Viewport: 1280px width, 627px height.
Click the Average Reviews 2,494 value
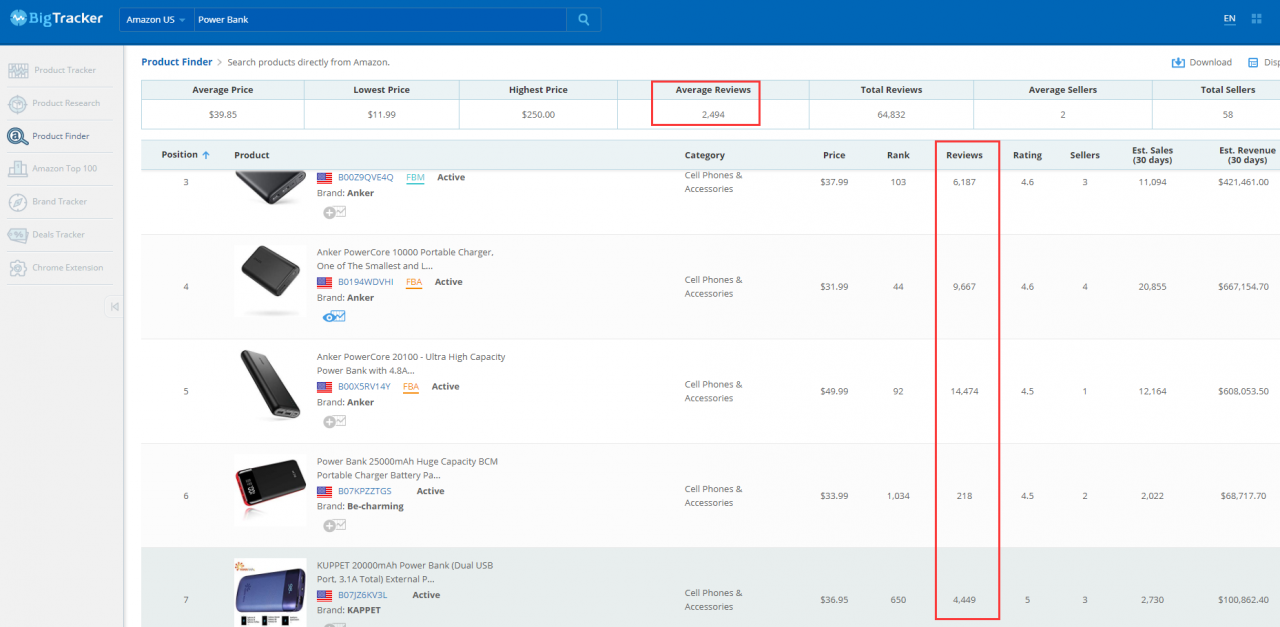tap(713, 114)
